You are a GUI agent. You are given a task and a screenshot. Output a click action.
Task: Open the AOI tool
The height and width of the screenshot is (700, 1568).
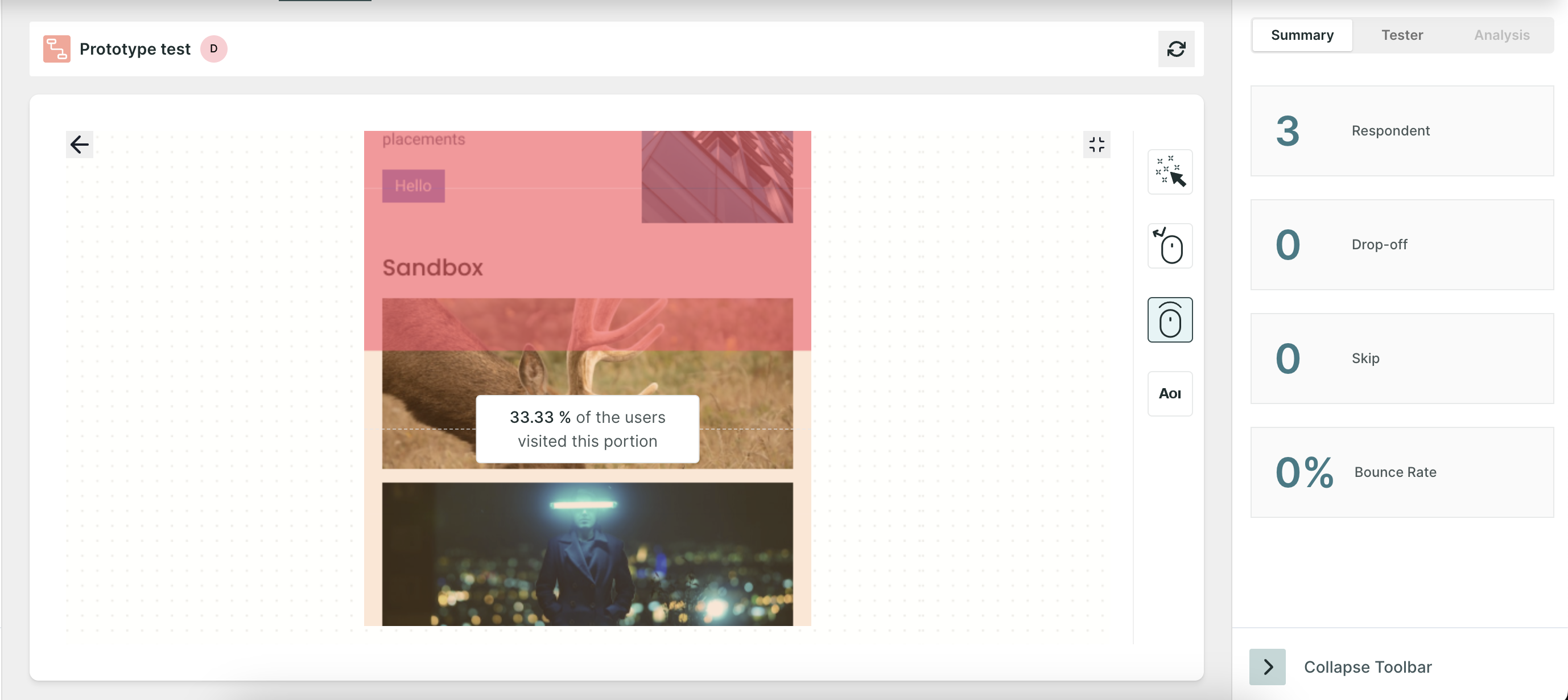(1170, 394)
